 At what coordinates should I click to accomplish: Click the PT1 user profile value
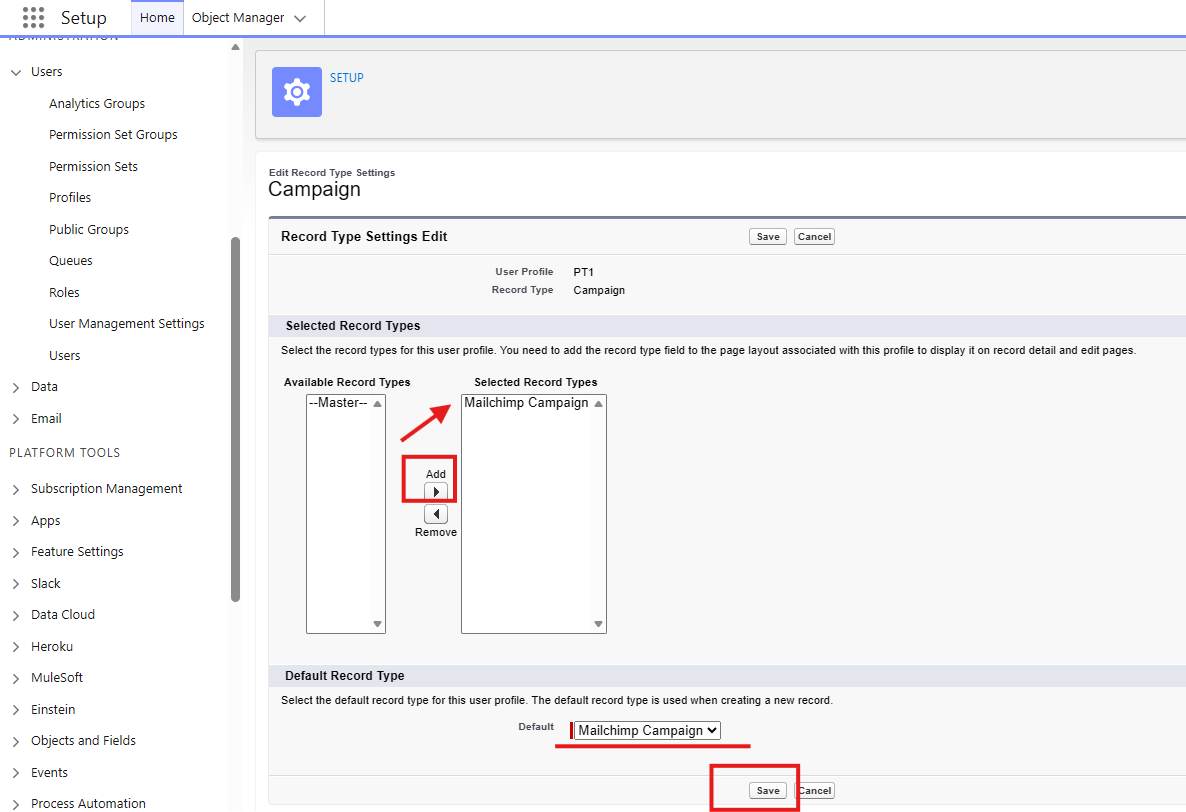pos(583,272)
